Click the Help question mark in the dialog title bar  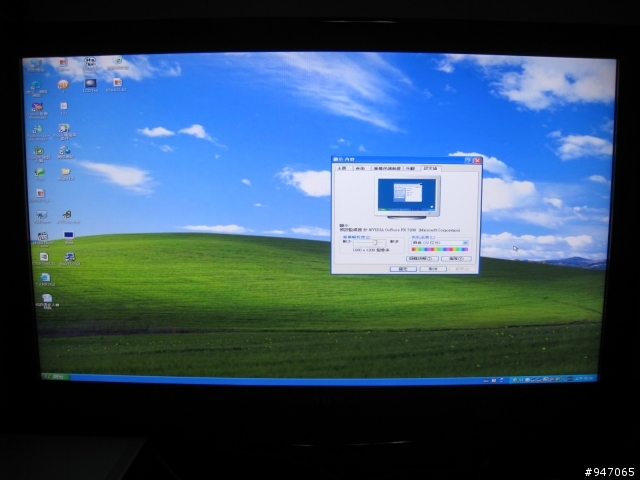(468, 160)
